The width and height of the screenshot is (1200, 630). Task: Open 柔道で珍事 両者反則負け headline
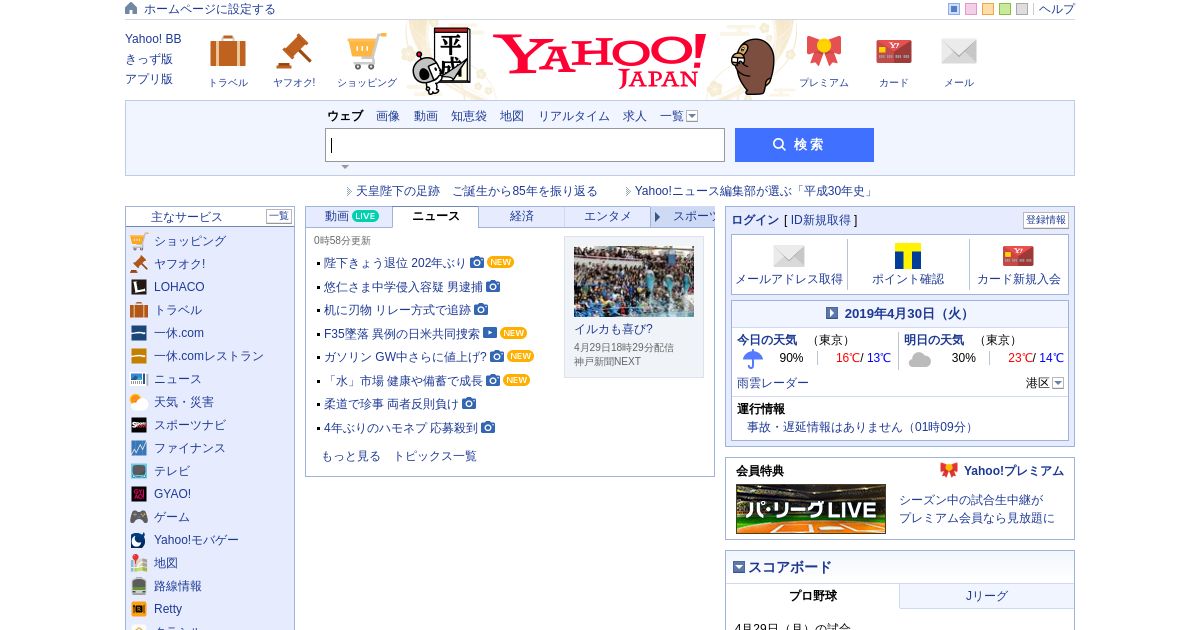click(x=391, y=404)
